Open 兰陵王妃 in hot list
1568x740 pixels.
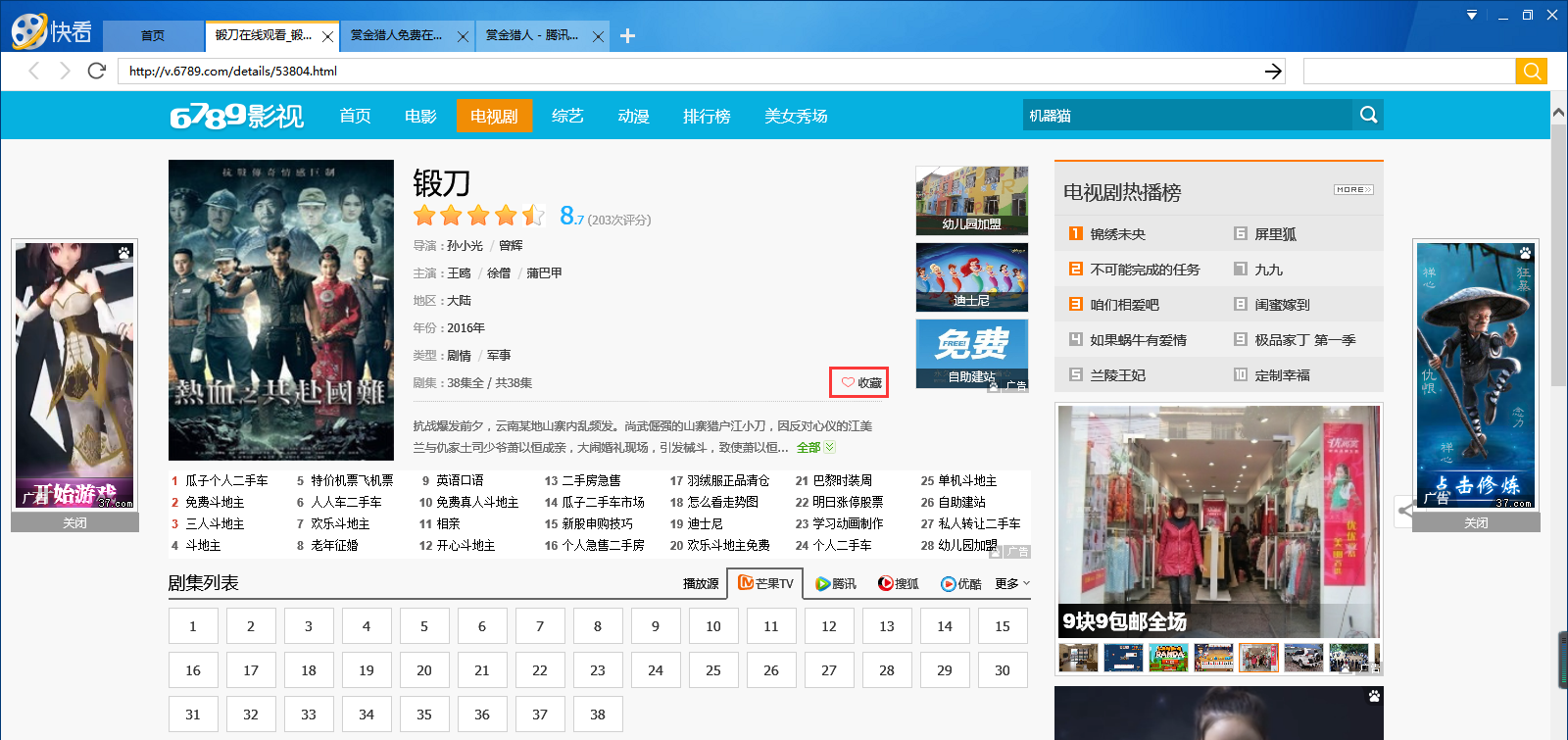[1118, 375]
